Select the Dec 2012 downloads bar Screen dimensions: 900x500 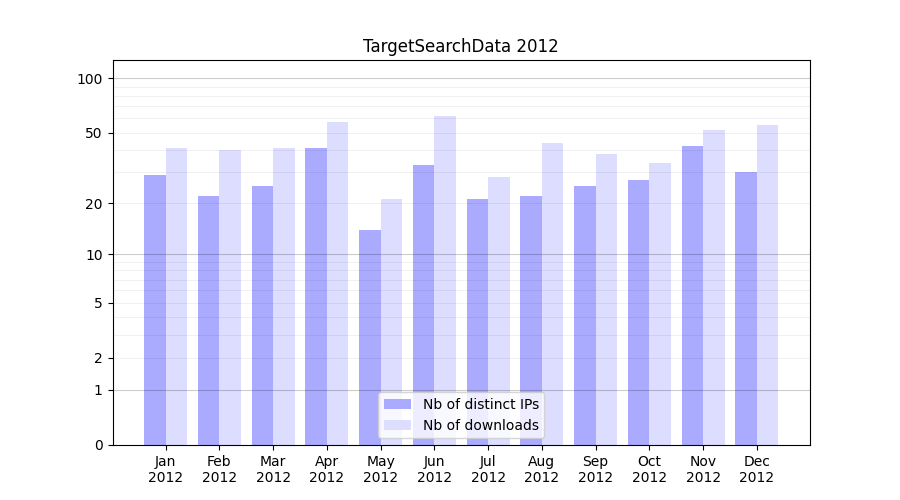(x=767, y=285)
